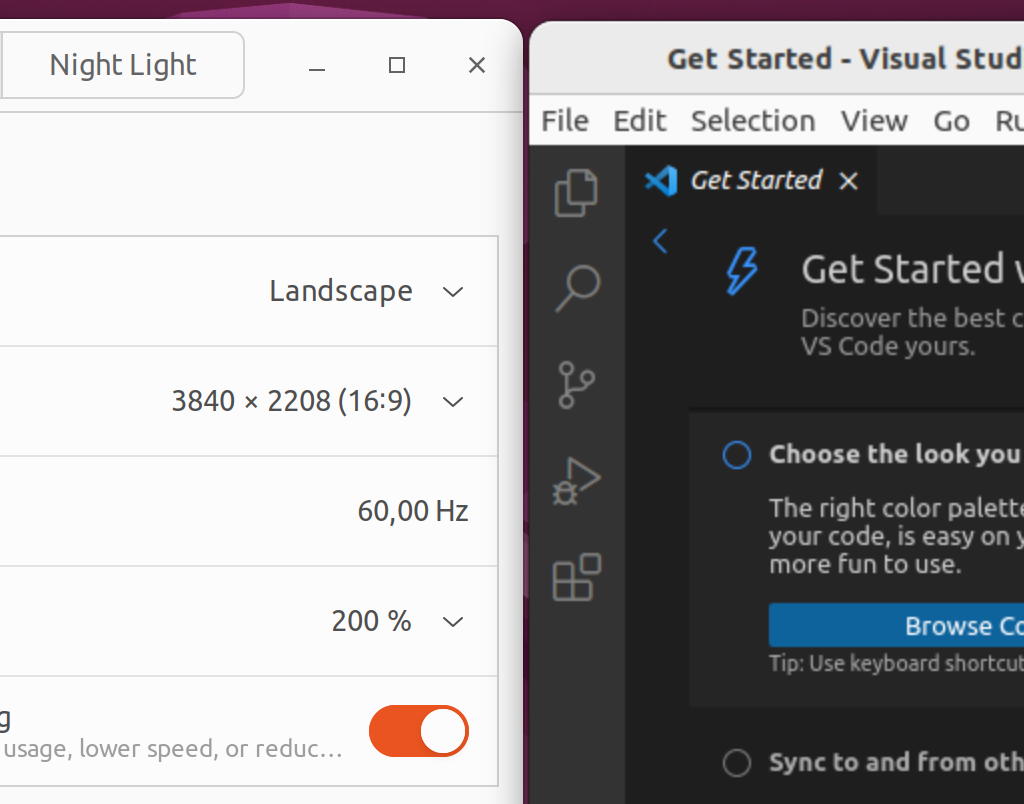Open the Source Control icon
1024x804 pixels.
click(577, 384)
